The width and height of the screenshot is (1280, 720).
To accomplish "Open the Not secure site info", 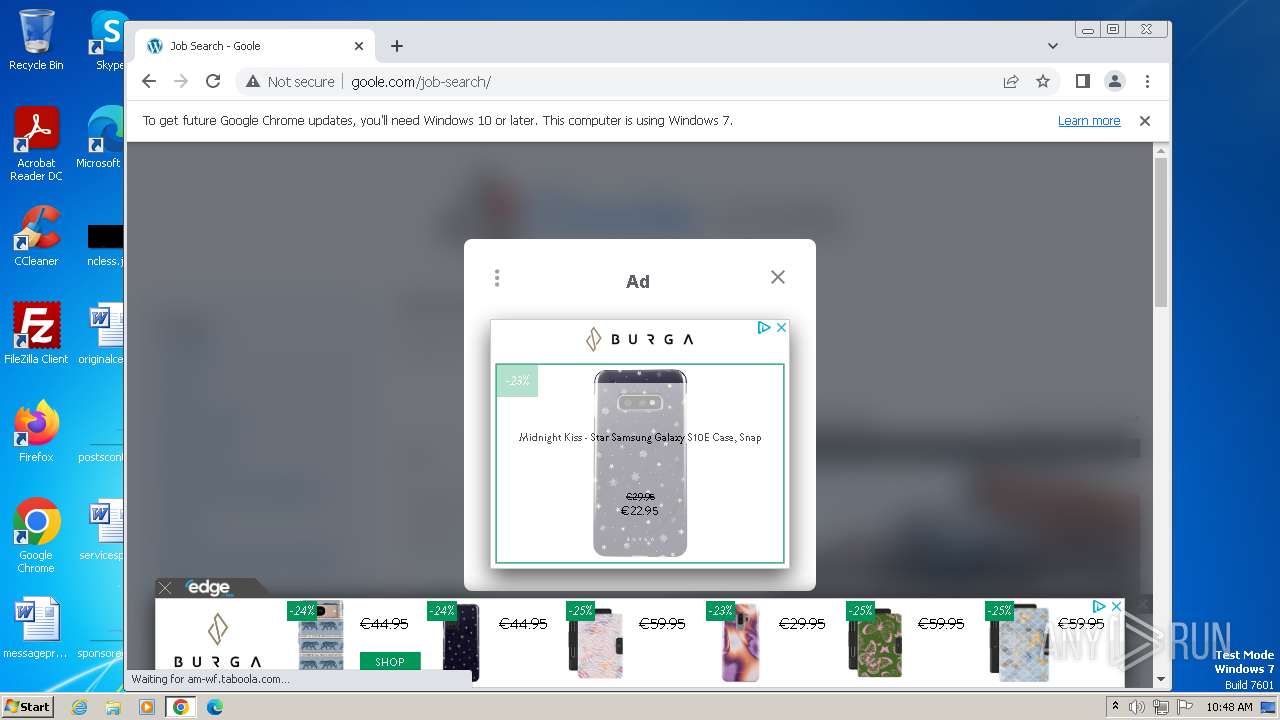I will click(290, 82).
